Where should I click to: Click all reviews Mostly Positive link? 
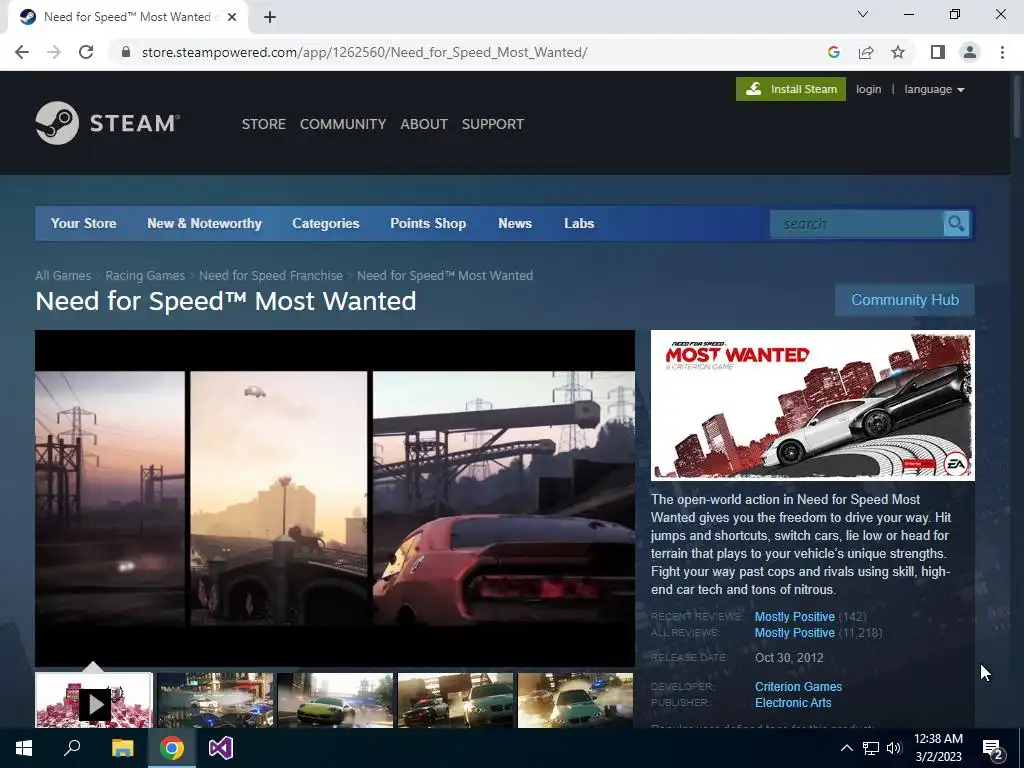coord(795,633)
